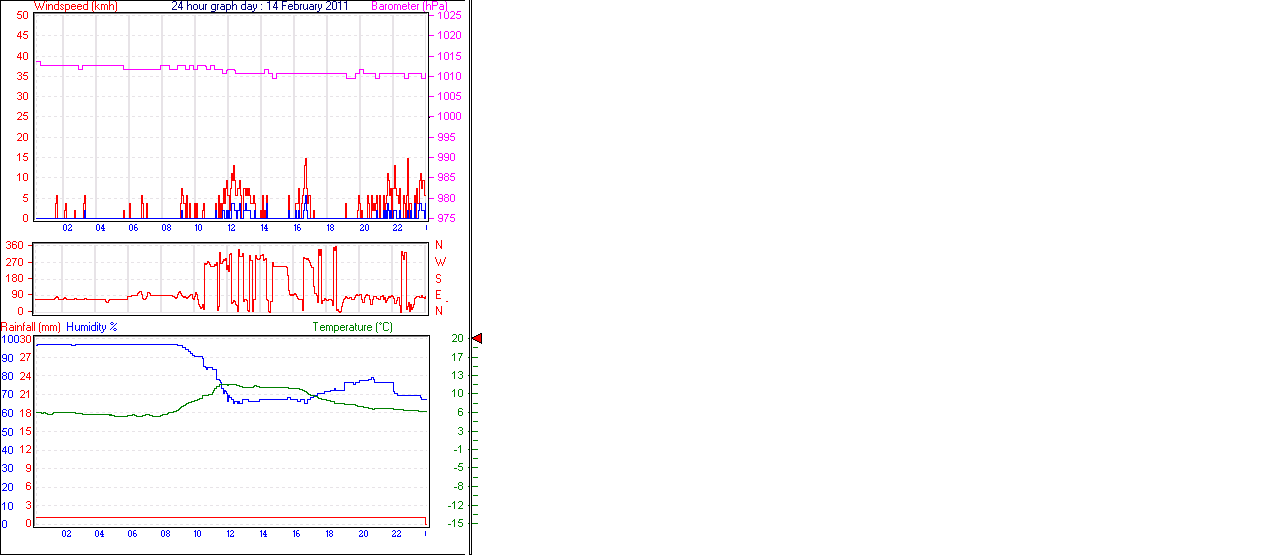The width and height of the screenshot is (1272, 555).
Task: Click the Windspeed (kmh) axis label
Action: pyautogui.click(x=75, y=6)
